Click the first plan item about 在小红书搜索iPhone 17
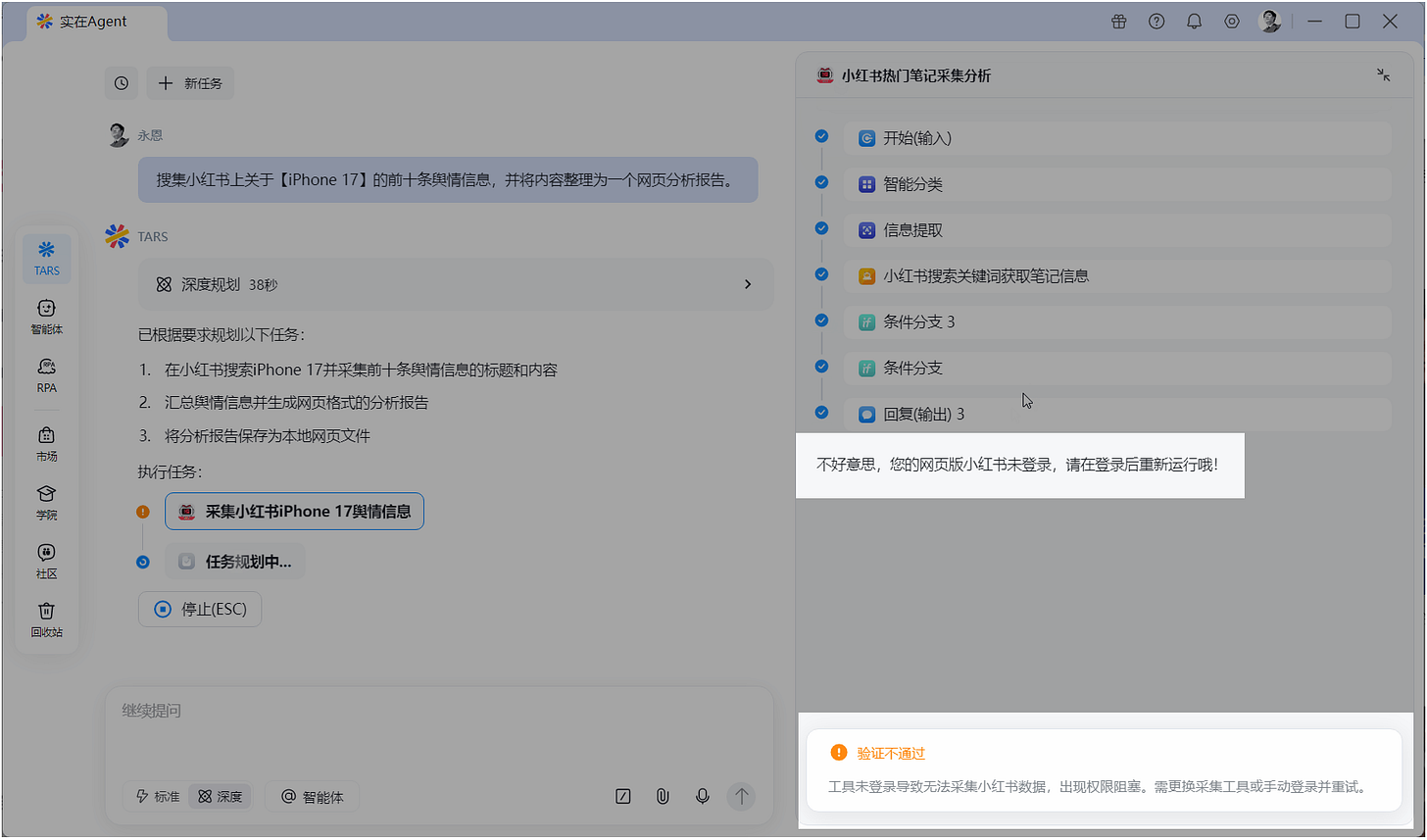The image size is (1427, 840). [361, 371]
